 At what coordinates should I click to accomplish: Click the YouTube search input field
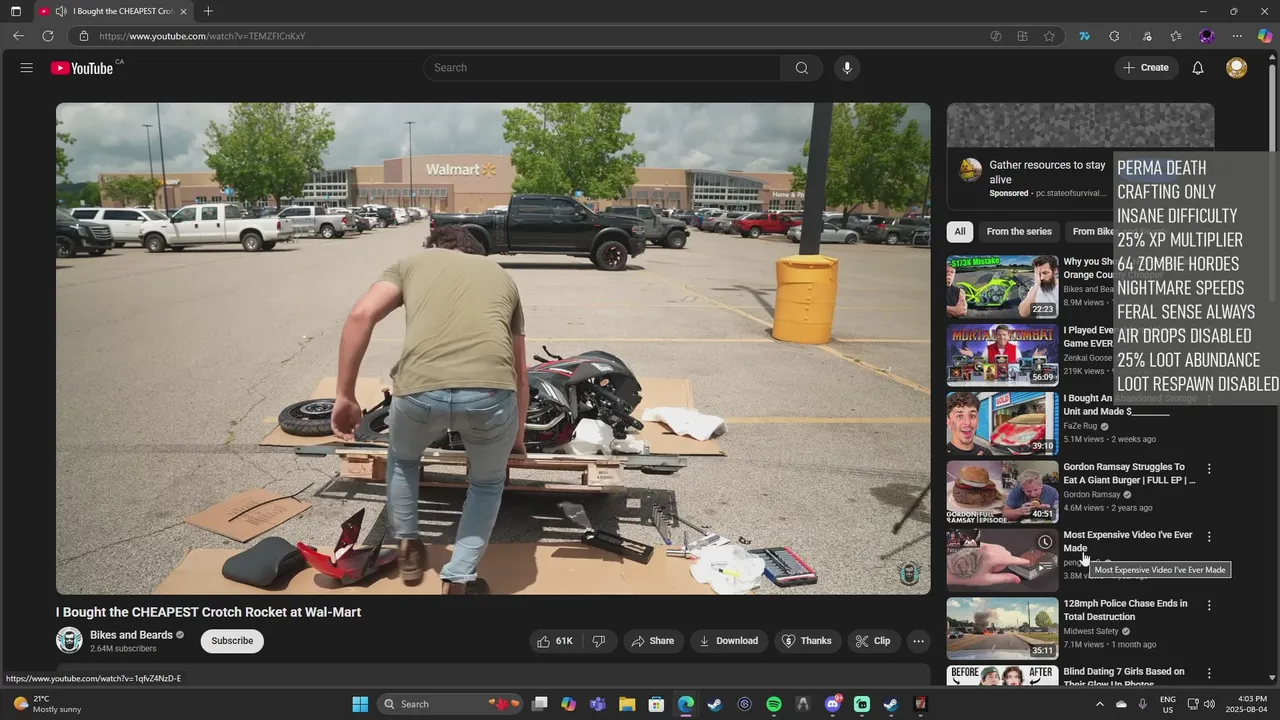(602, 68)
